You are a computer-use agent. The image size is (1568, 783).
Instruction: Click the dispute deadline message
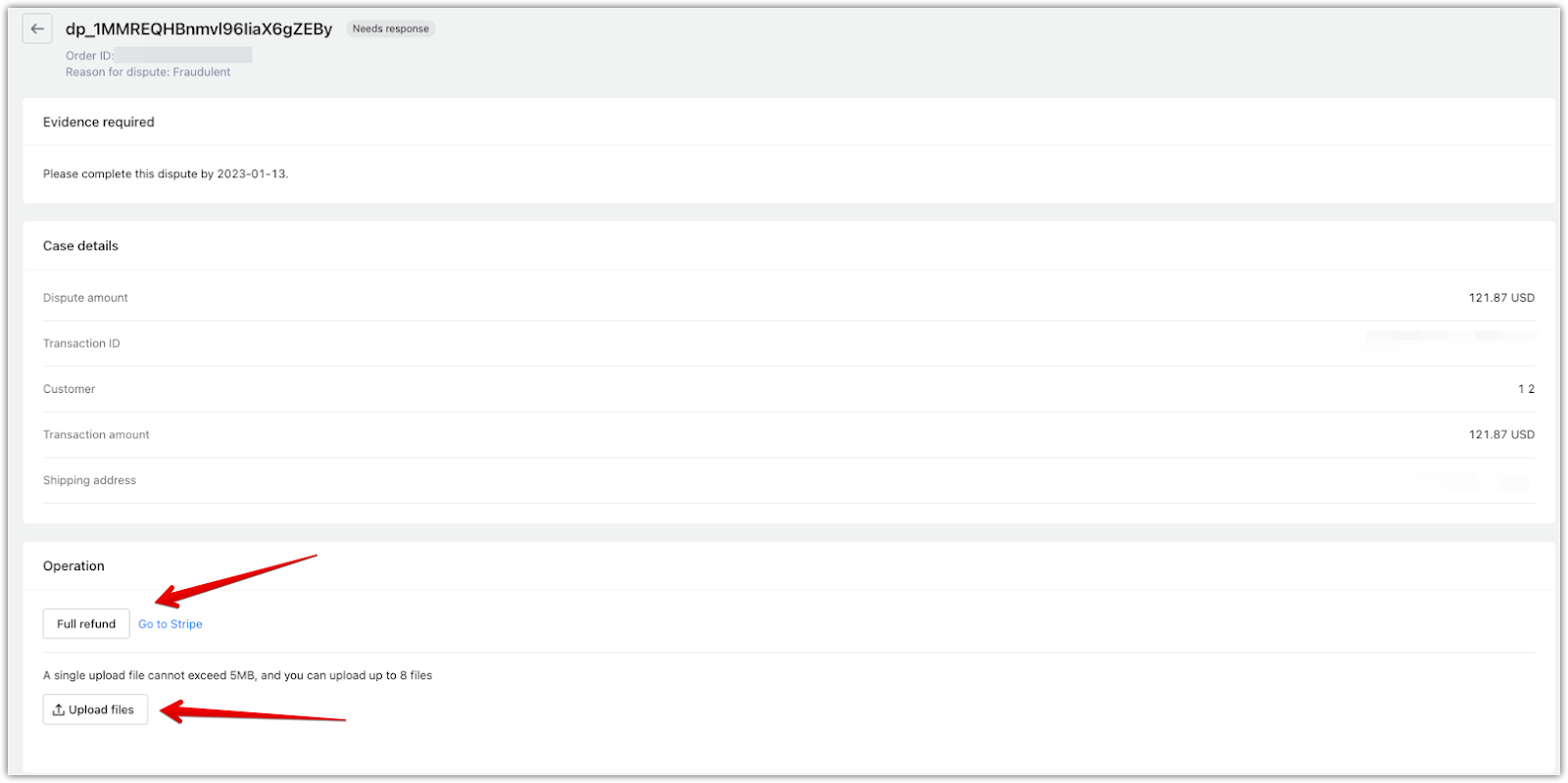click(166, 173)
